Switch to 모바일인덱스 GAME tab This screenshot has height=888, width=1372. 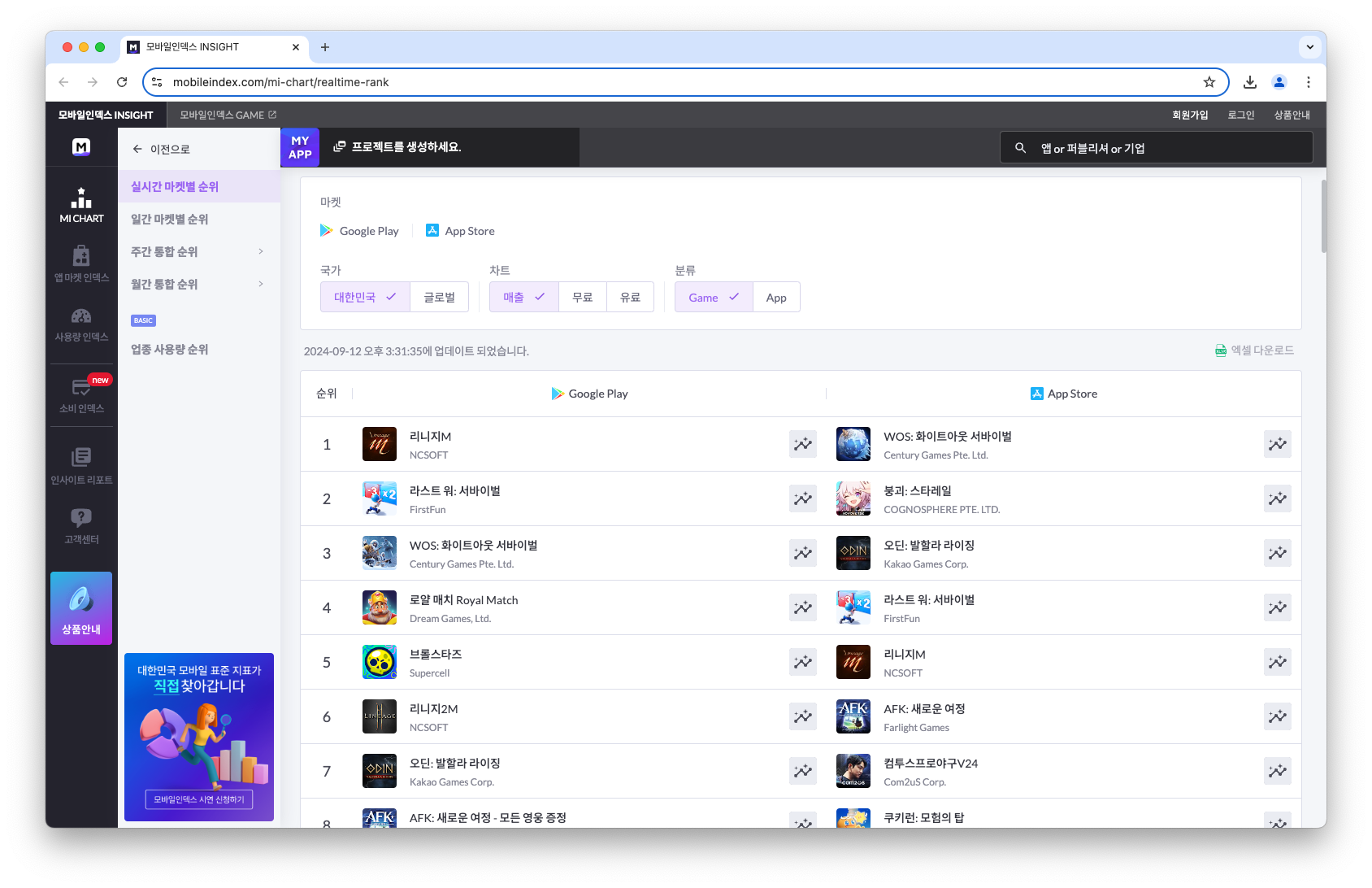point(228,115)
